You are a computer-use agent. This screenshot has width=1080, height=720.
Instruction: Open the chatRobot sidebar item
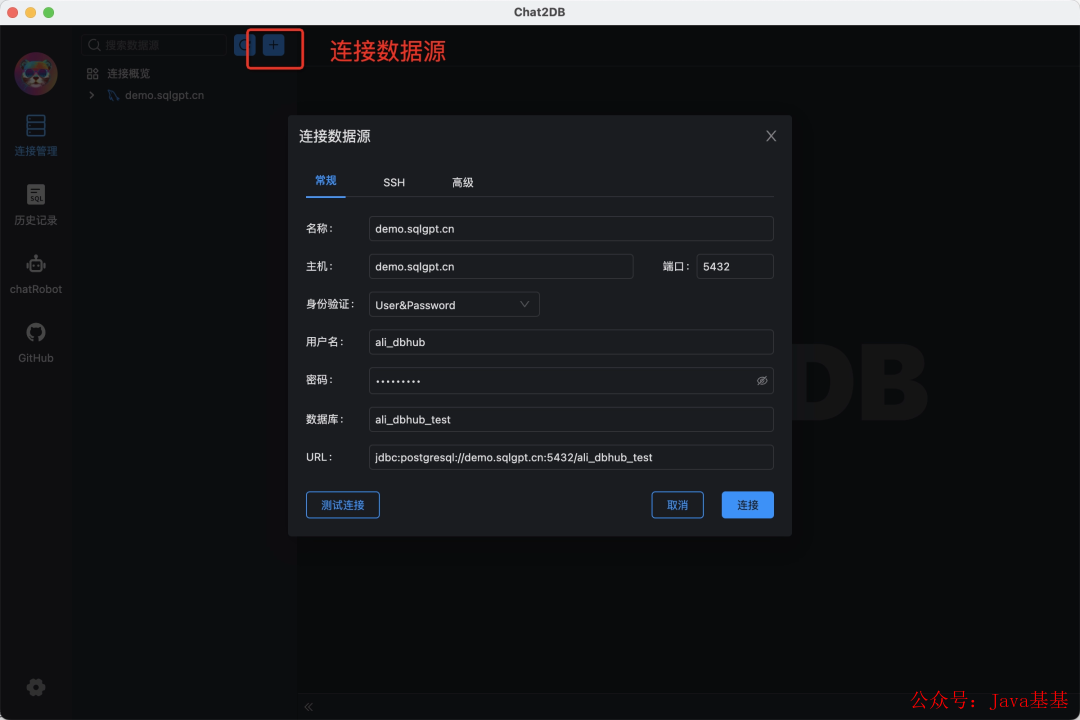36,274
